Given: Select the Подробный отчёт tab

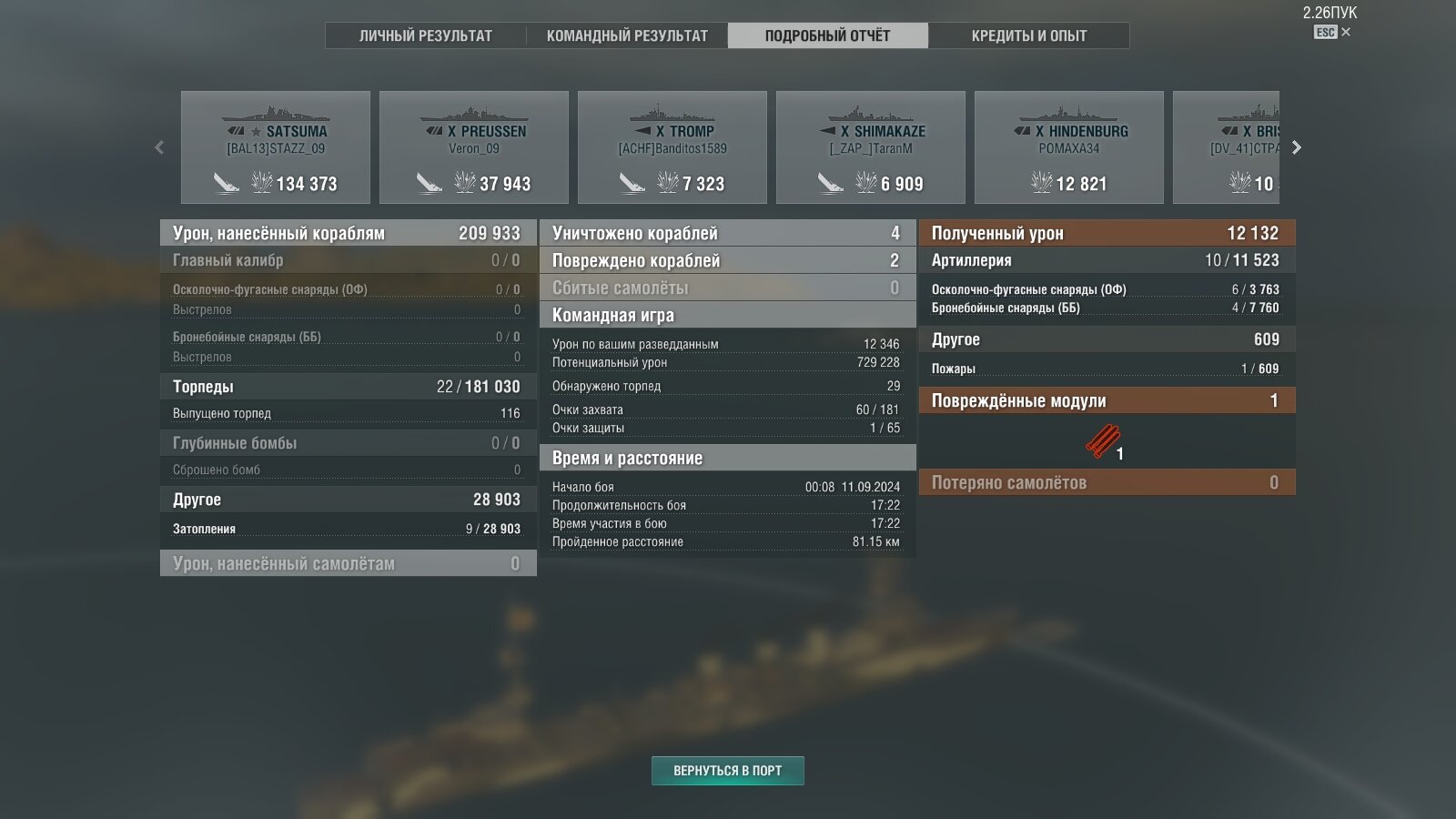Looking at the screenshot, I should point(828,35).
